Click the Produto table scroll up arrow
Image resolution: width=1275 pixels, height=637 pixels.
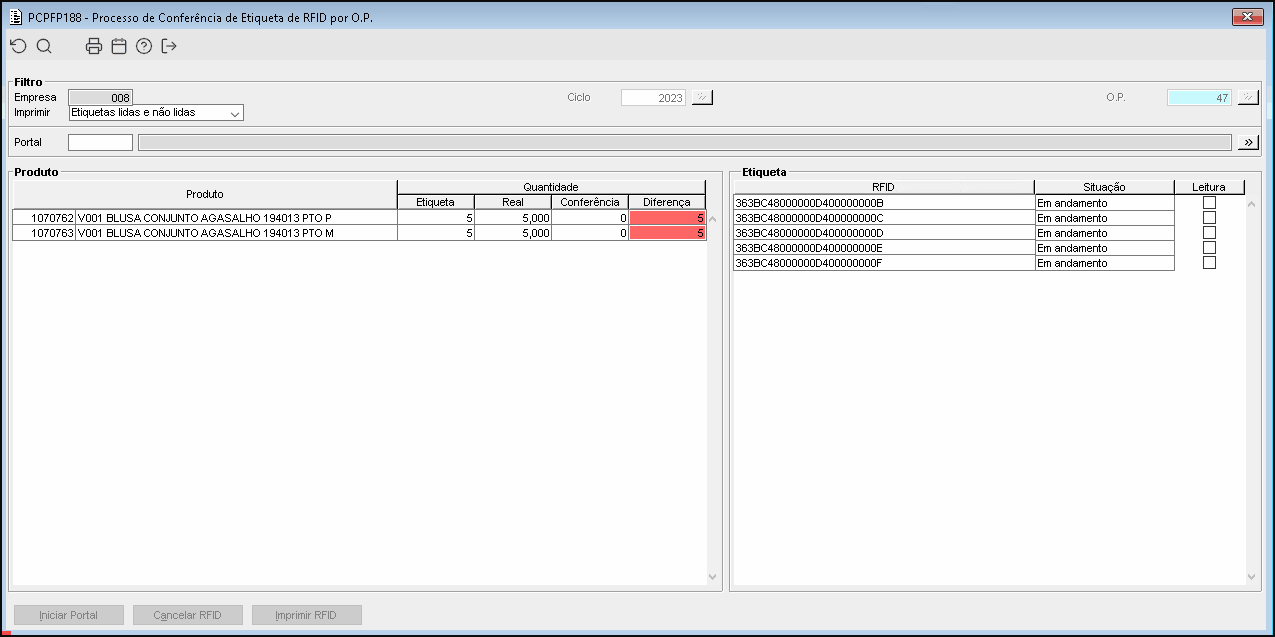pyautogui.click(x=713, y=218)
